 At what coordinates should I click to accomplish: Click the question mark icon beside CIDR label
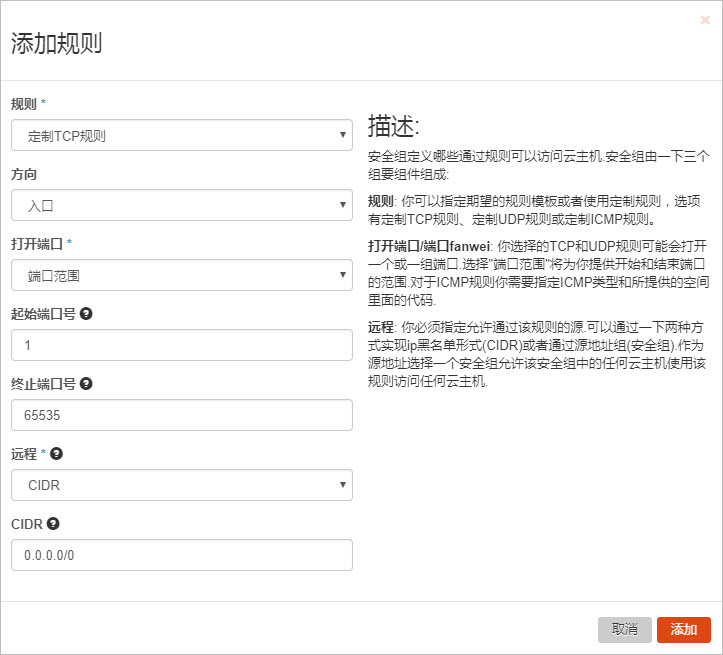click(52, 523)
